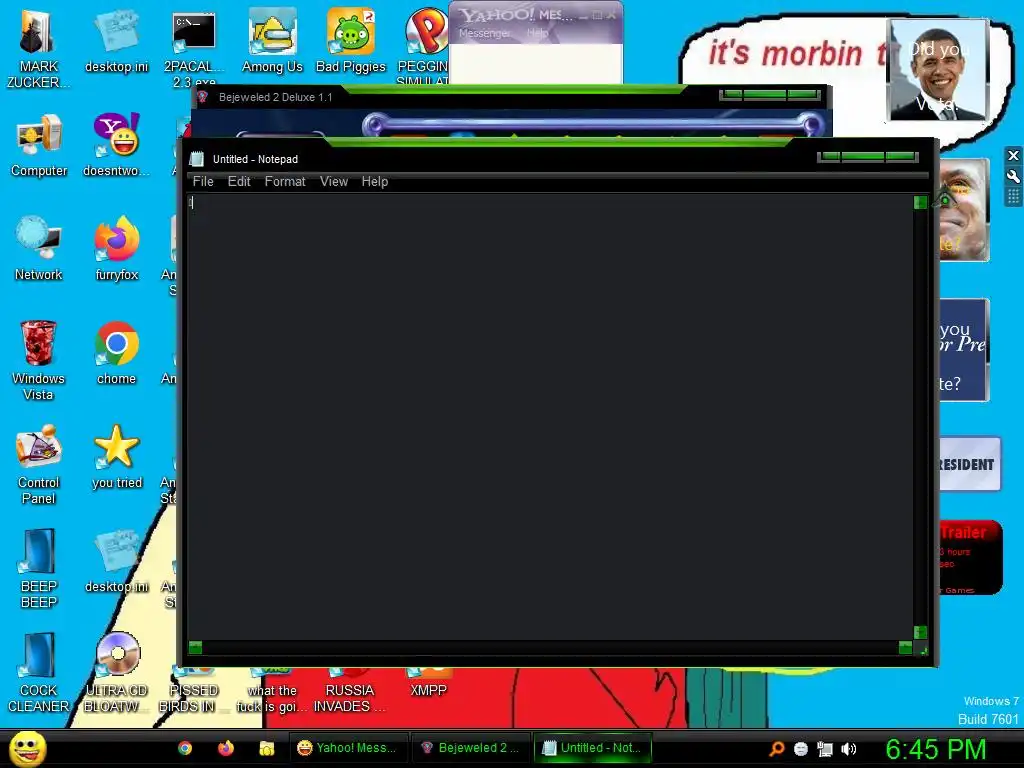Click Notepad's horizontal scrollbar right arrow
Viewport: 1024px width, 768px height.
coord(905,647)
